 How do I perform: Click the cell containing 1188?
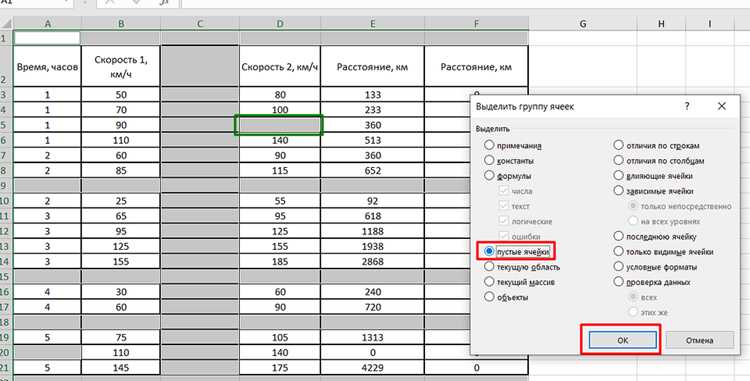click(x=372, y=231)
